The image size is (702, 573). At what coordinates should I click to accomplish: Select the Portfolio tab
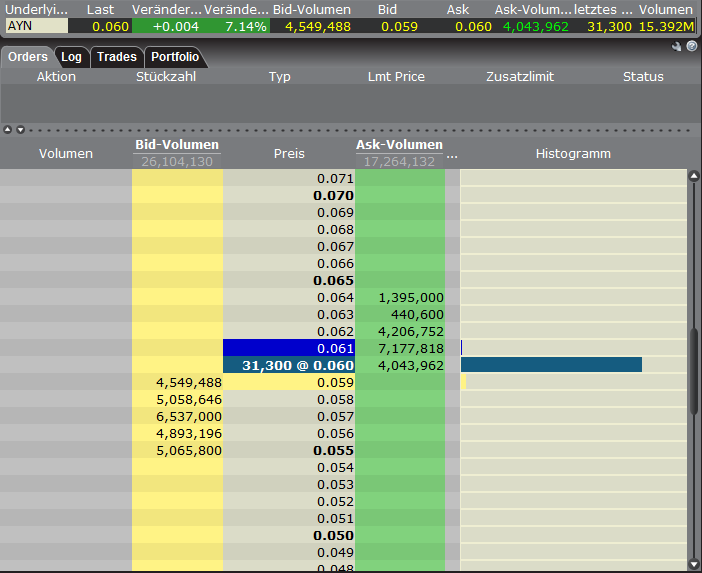click(x=175, y=57)
